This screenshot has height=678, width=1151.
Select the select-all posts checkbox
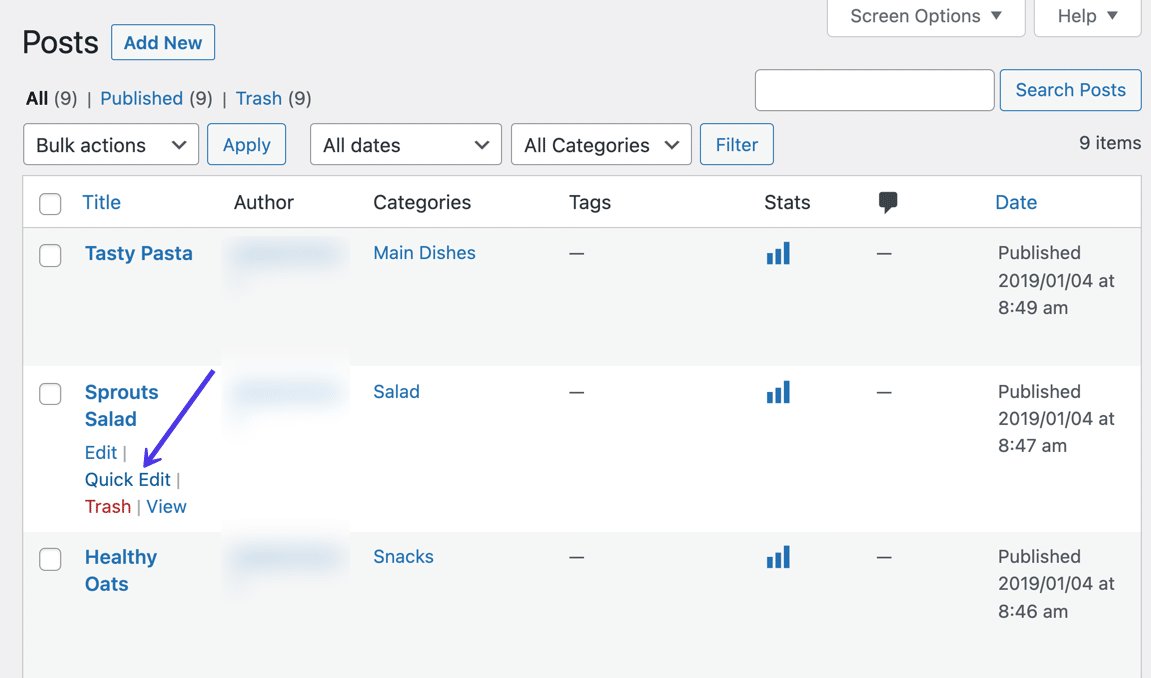coord(50,203)
